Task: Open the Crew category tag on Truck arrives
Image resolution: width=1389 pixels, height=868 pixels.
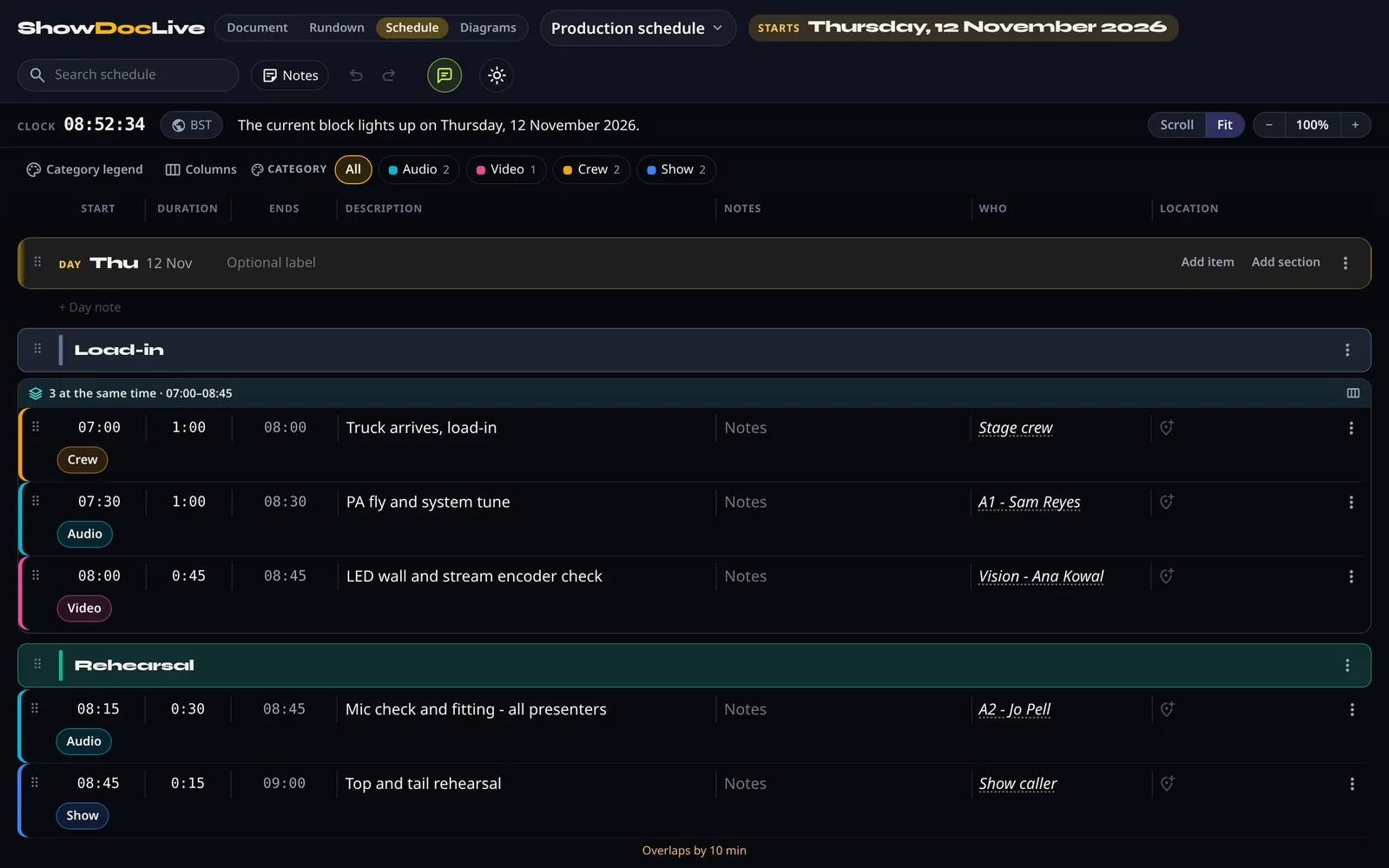Action: click(x=82, y=459)
